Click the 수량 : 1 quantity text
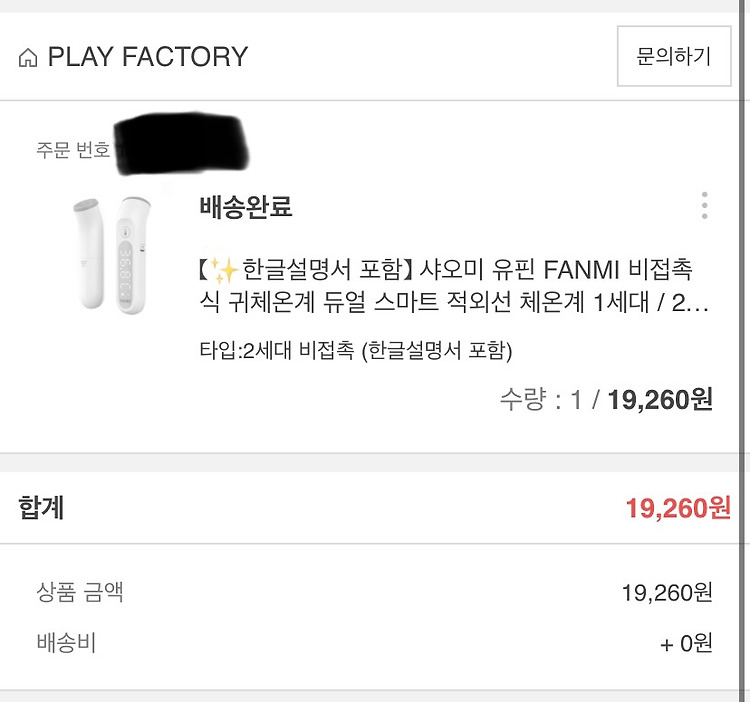The width and height of the screenshot is (750, 702). coord(541,399)
